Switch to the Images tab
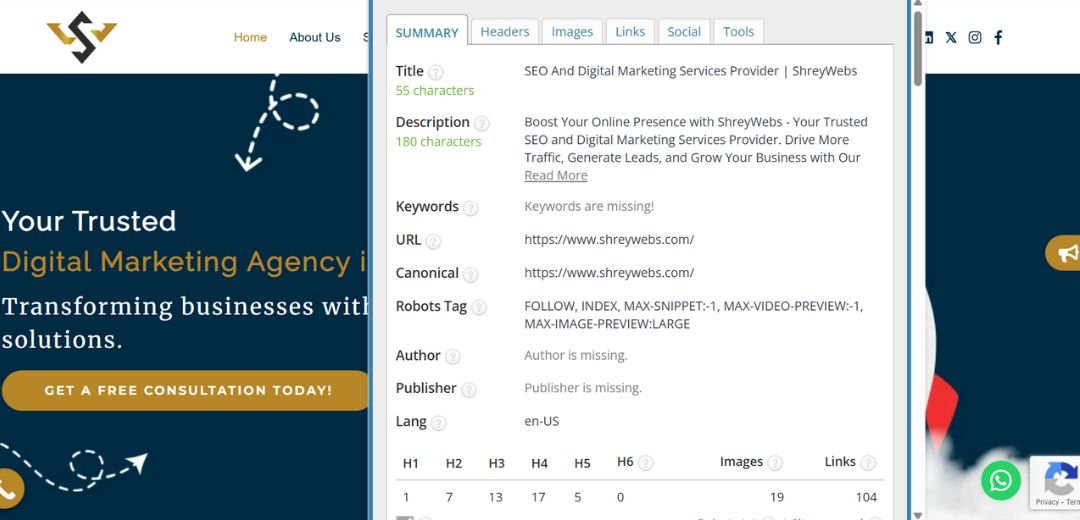This screenshot has width=1080, height=520. click(x=572, y=32)
